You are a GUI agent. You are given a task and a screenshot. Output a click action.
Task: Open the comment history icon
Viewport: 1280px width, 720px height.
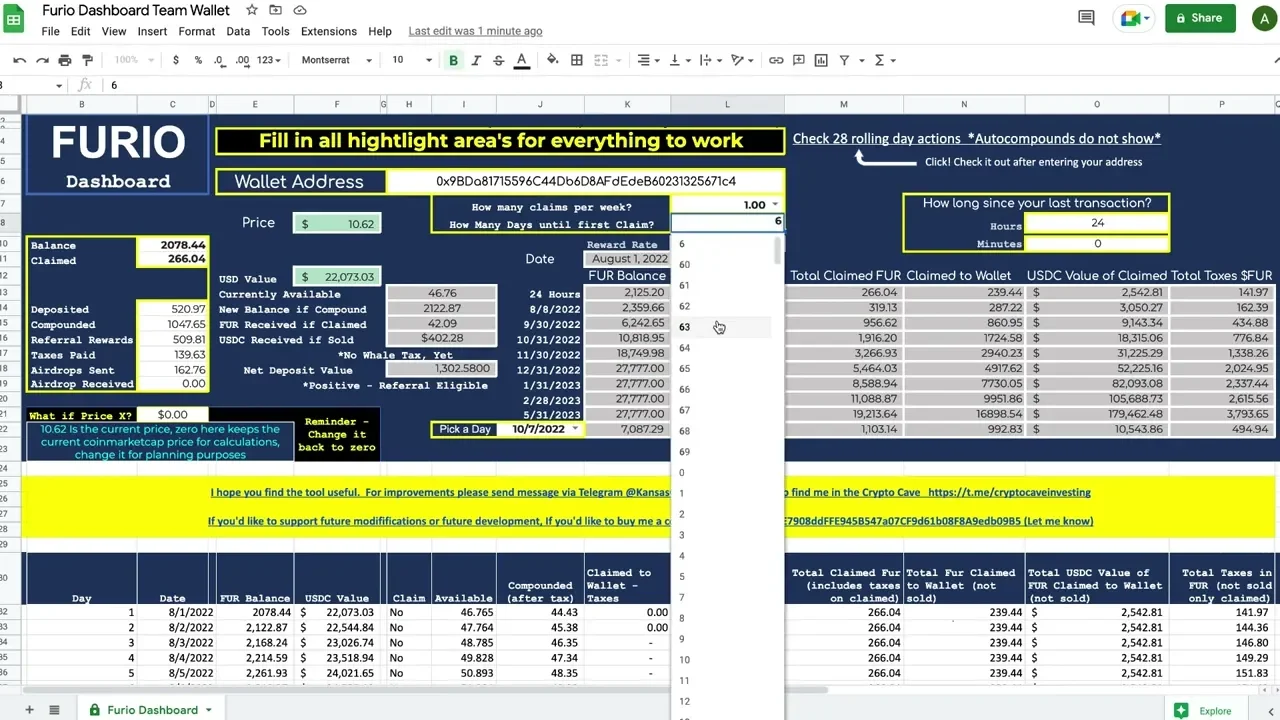coord(1086,18)
